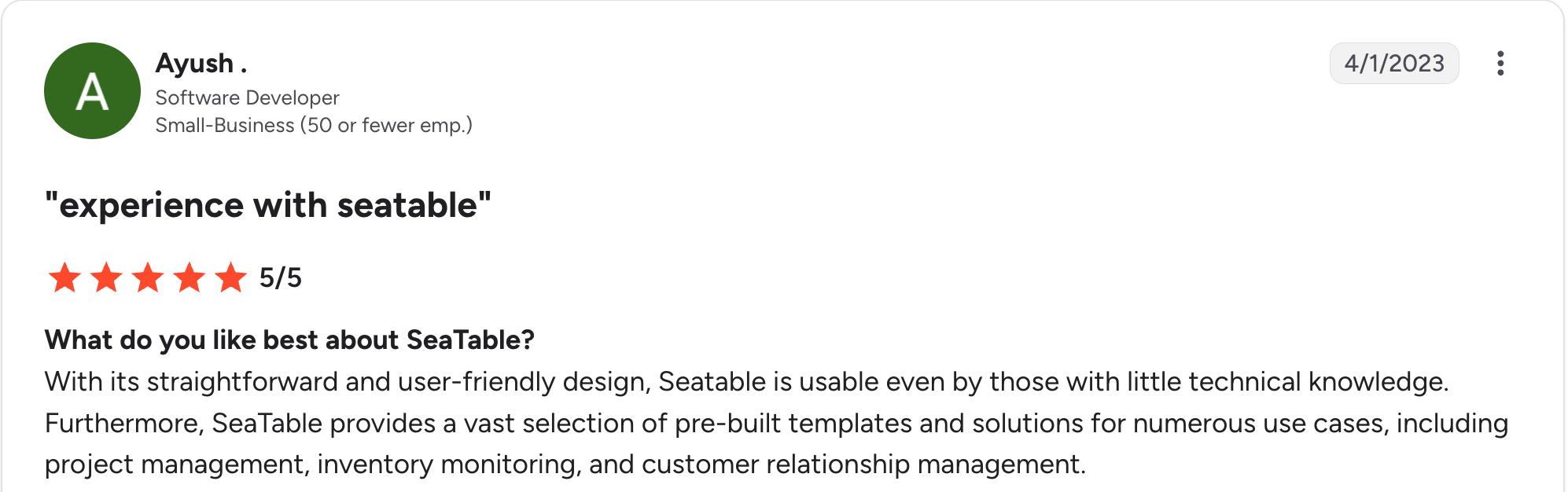
Task: Select the fourth rating star
Action: 190,277
